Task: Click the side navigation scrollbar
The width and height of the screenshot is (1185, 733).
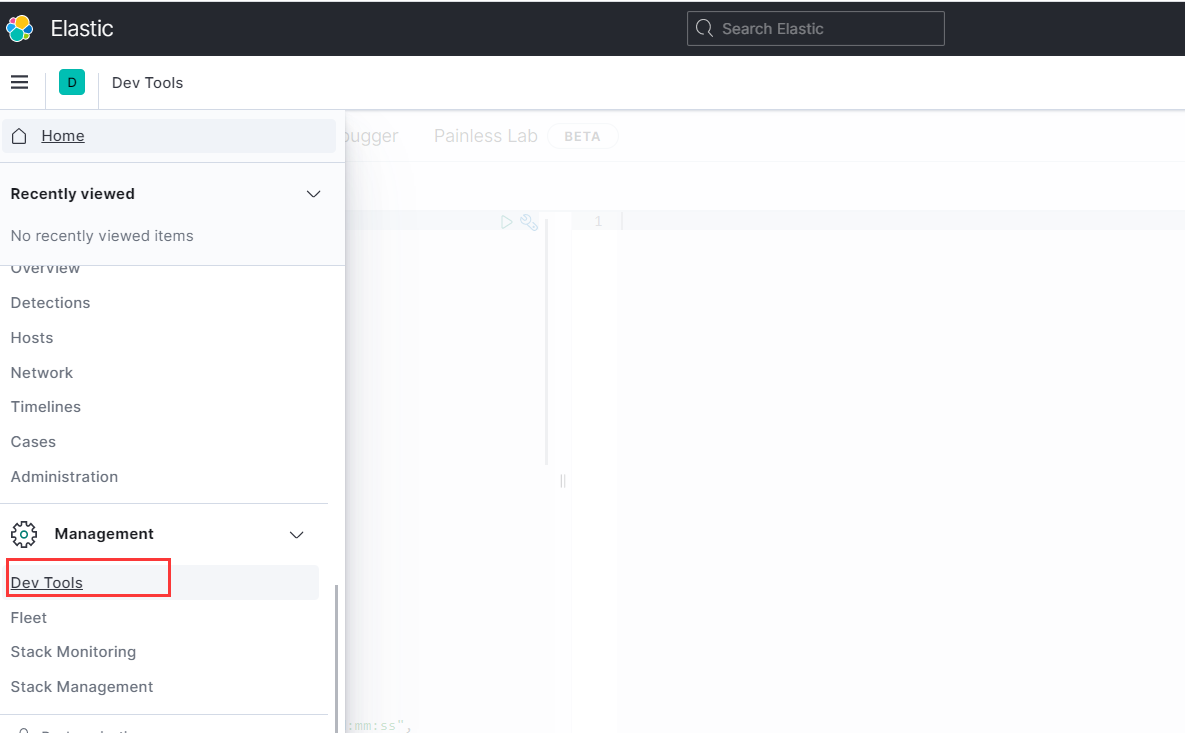Action: point(336,657)
